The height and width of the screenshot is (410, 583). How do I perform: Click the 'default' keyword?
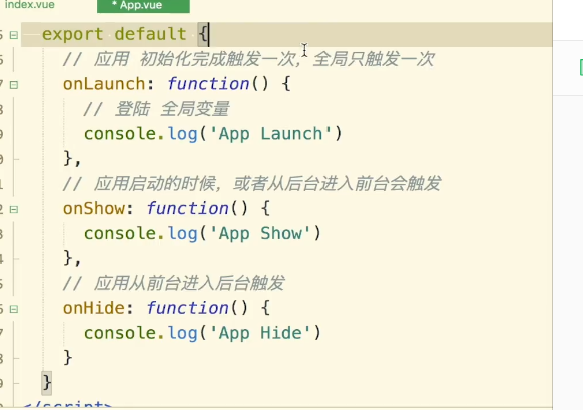click(150, 34)
